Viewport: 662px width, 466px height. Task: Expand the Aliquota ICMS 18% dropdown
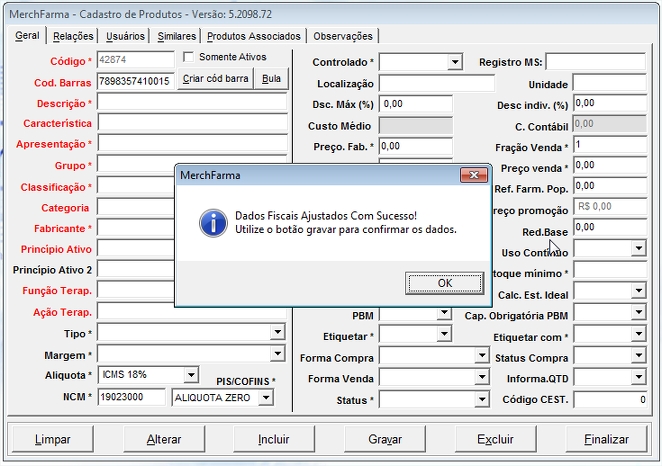click(190, 375)
